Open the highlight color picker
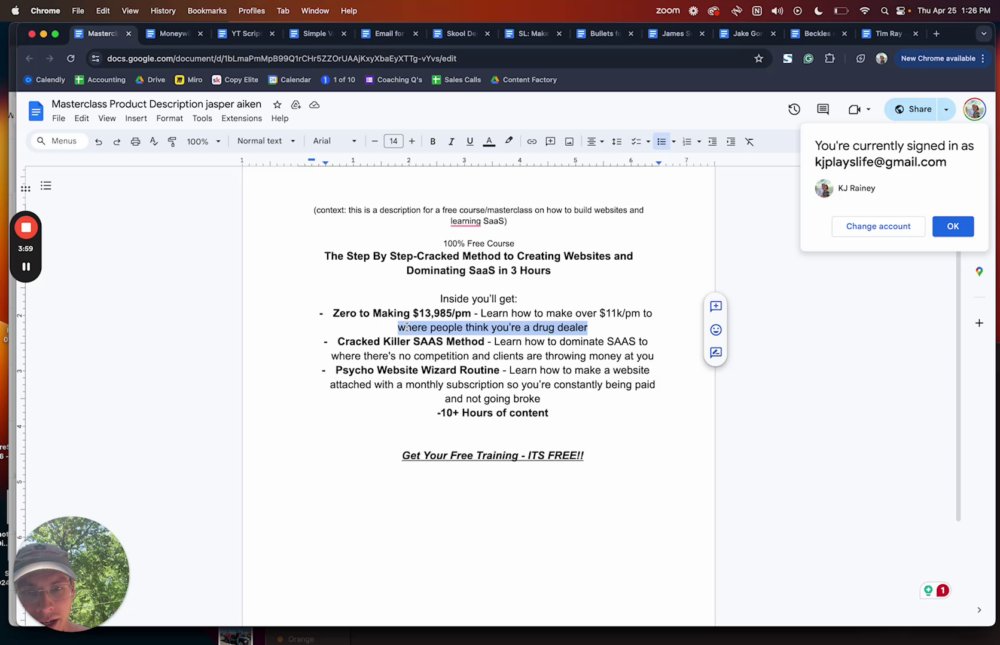 (508, 142)
